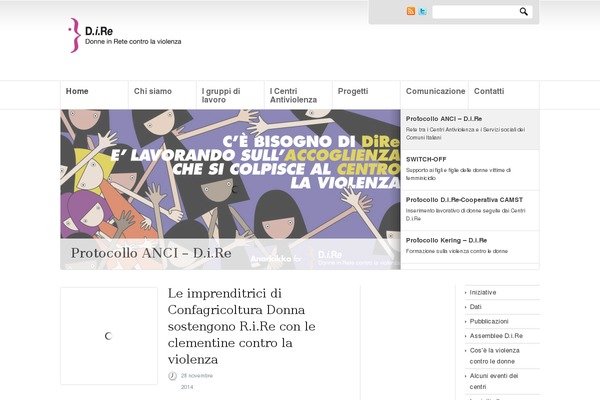Open the RSS feed icon

click(x=411, y=11)
